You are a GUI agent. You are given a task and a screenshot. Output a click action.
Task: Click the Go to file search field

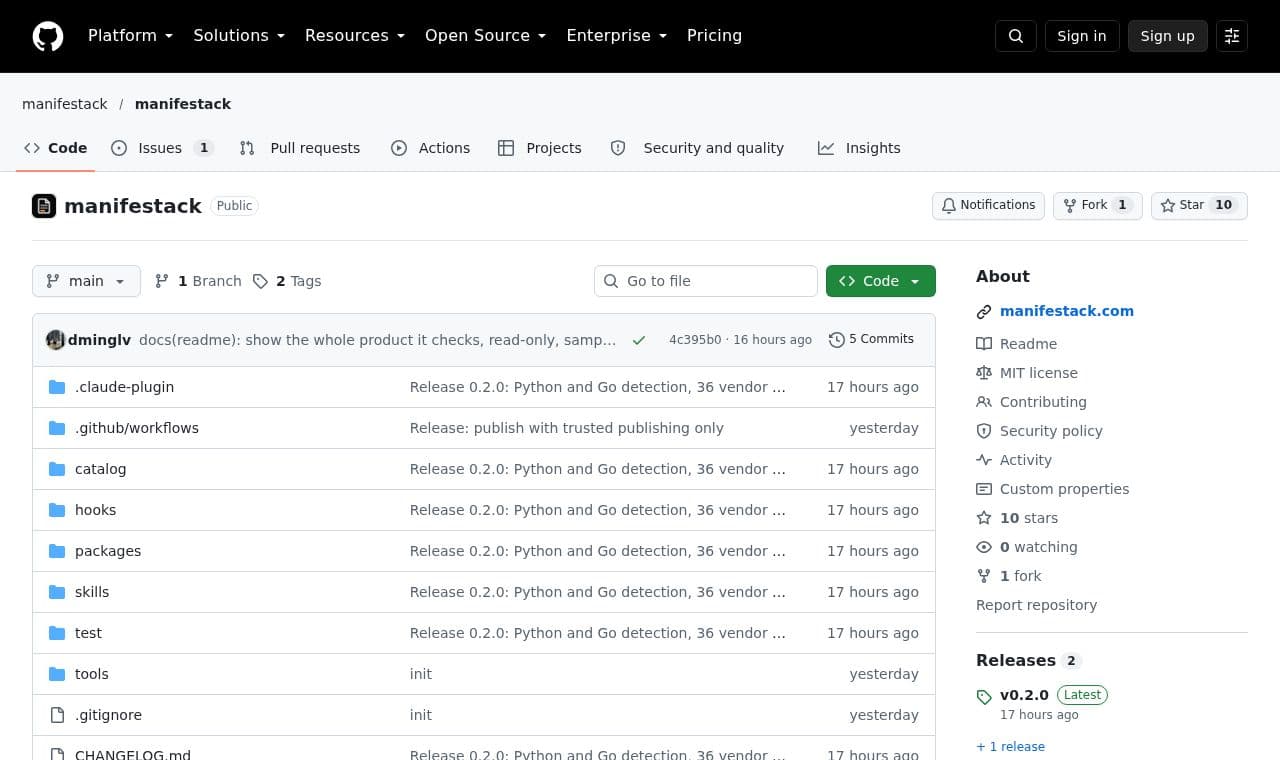706,281
